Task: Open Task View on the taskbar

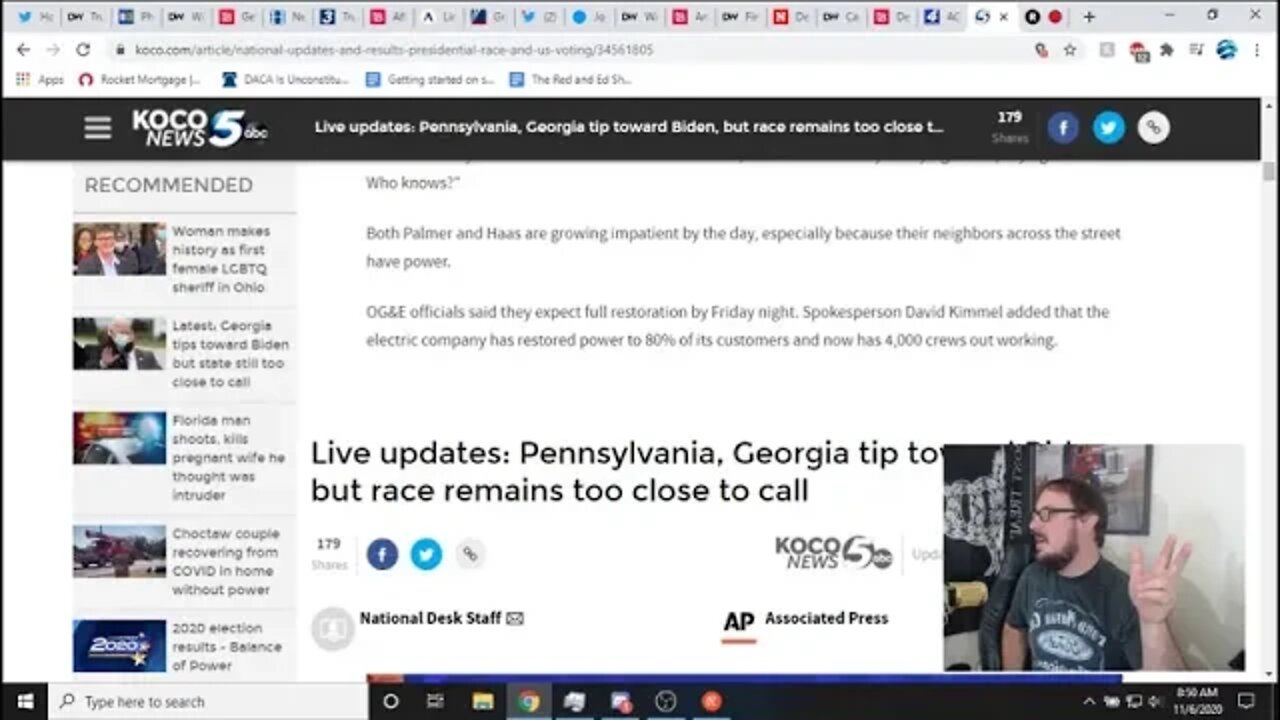Action: 435,701
